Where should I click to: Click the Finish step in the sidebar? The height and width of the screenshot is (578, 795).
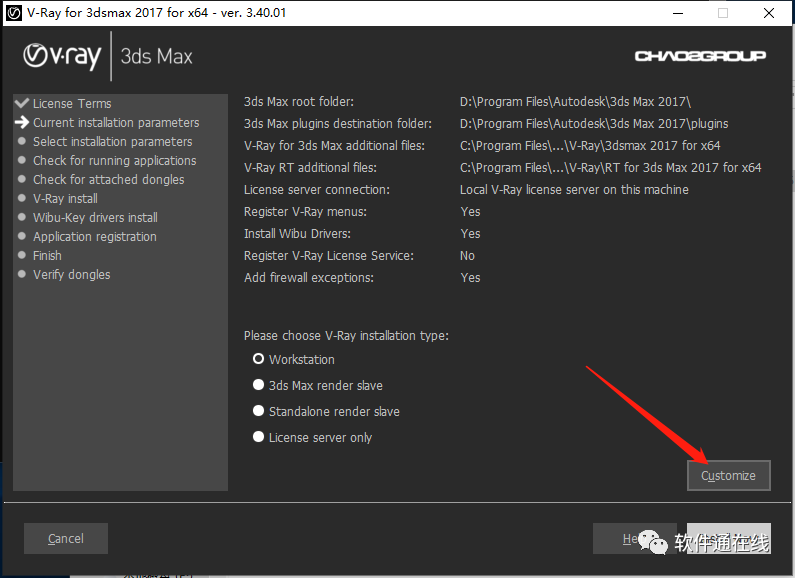(47, 256)
